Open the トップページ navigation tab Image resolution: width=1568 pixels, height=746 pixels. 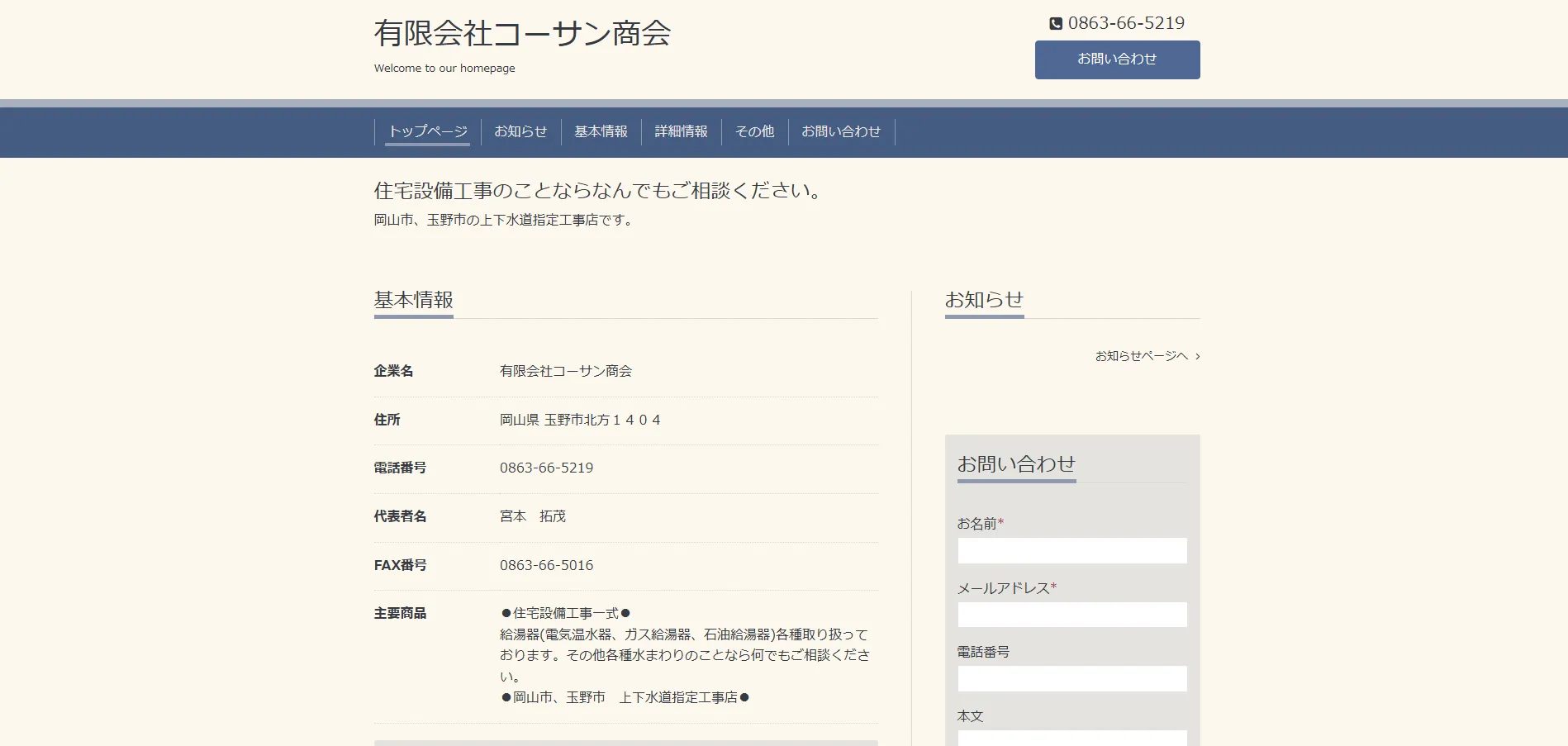[428, 131]
